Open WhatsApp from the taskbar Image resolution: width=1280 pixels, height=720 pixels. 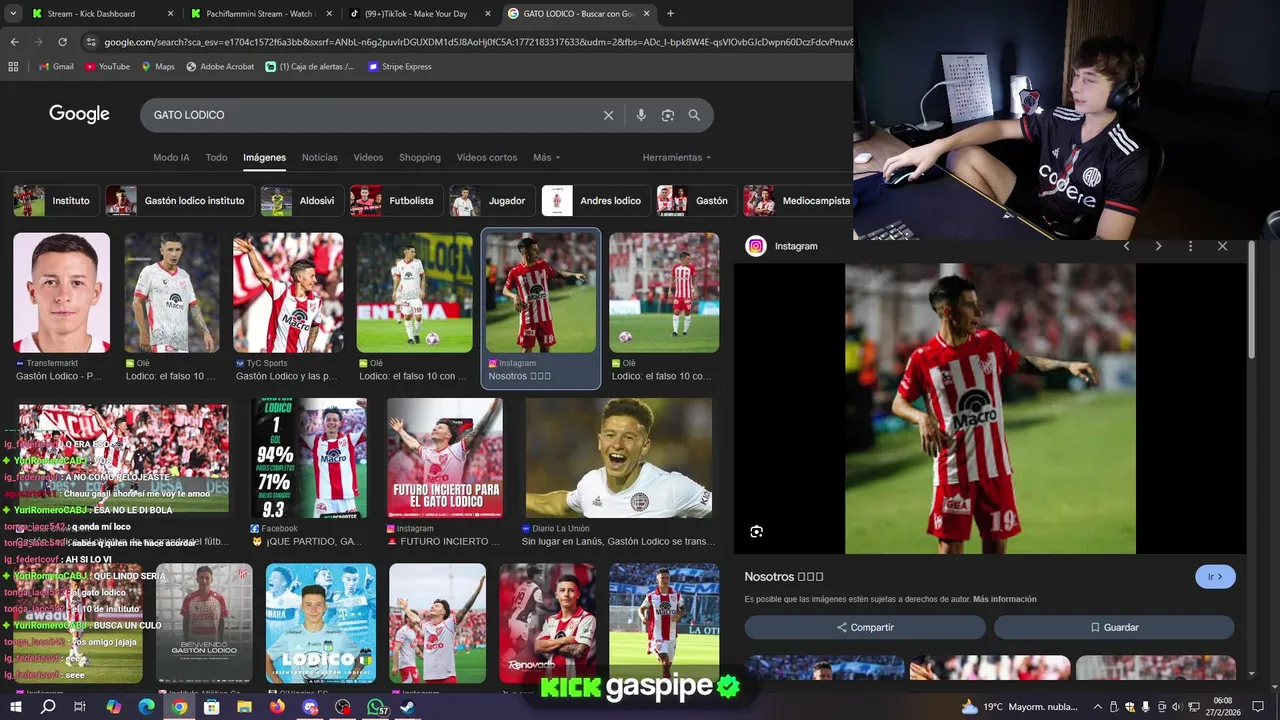click(x=376, y=707)
